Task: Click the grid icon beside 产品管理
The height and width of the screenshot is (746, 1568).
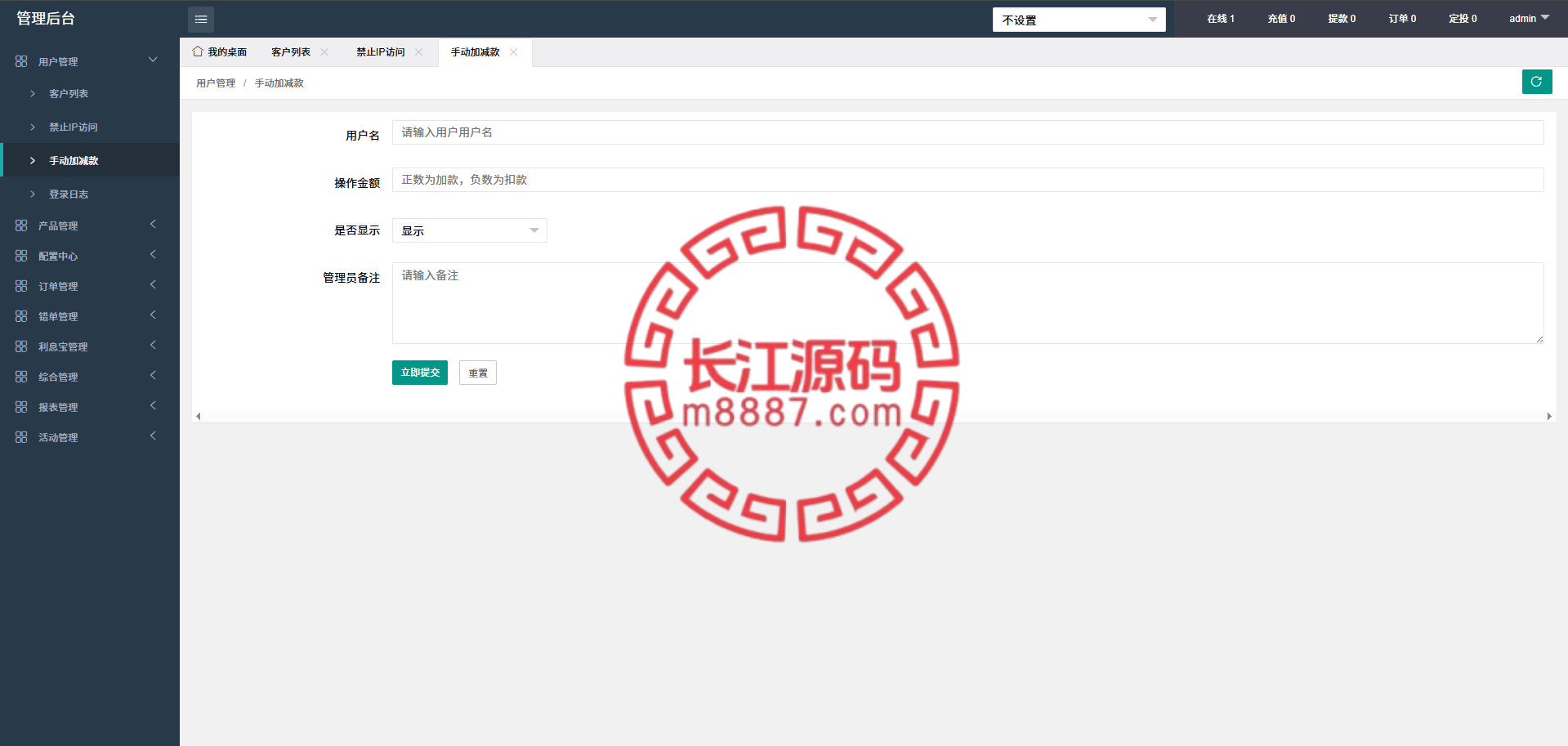Action: click(x=21, y=226)
